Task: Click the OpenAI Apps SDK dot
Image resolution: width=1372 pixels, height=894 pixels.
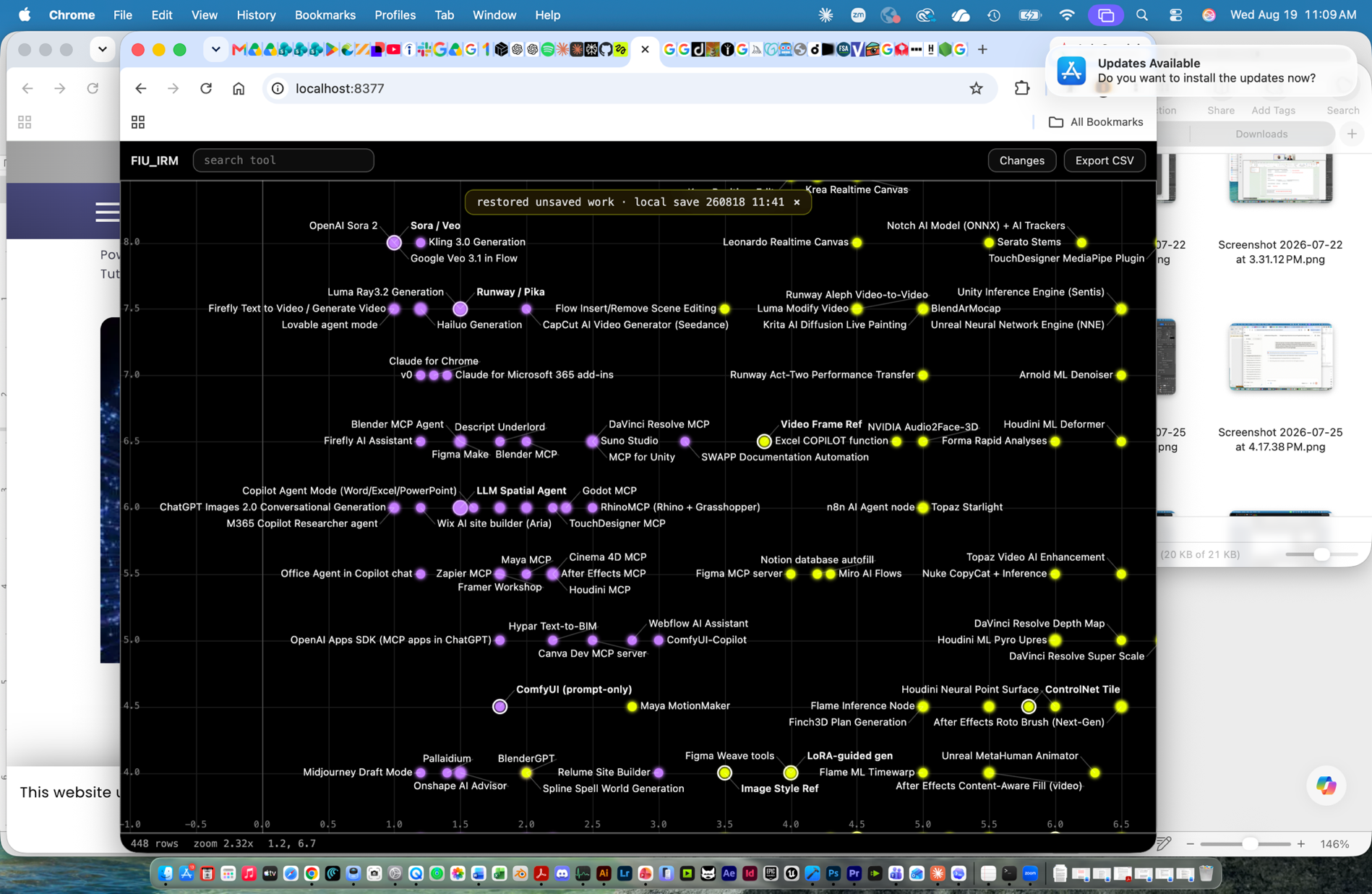Action: tap(500, 640)
